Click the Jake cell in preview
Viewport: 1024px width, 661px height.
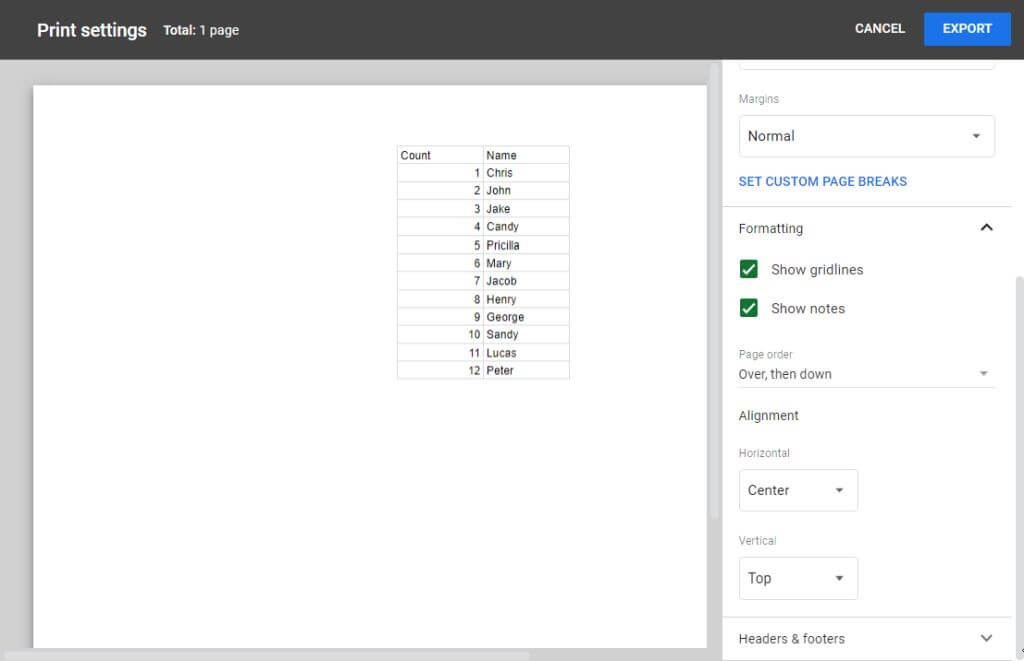(526, 208)
